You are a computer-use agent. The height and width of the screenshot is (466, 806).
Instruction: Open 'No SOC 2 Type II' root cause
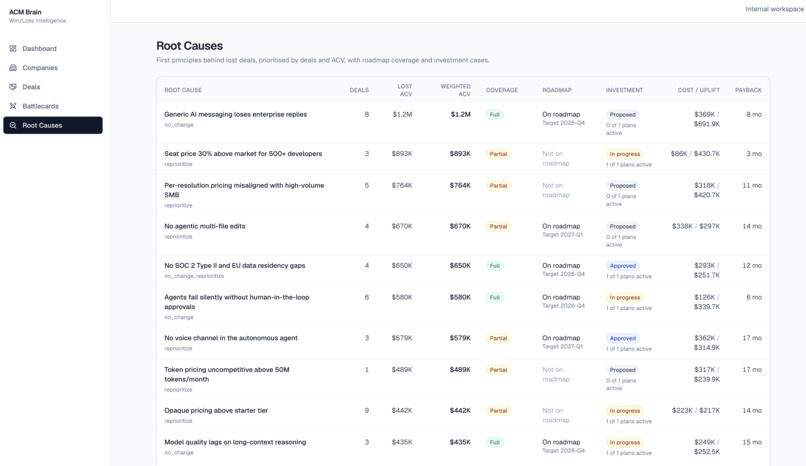(x=463, y=271)
